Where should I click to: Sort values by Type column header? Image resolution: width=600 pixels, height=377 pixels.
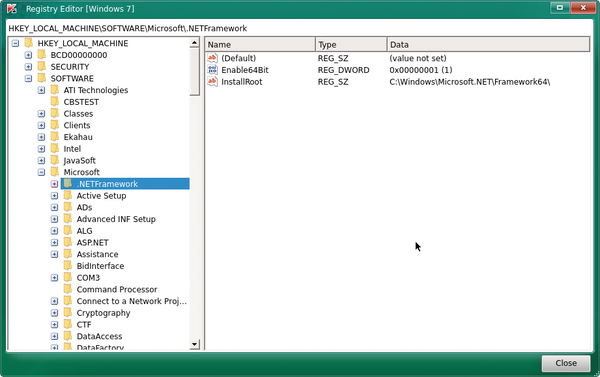coord(351,44)
